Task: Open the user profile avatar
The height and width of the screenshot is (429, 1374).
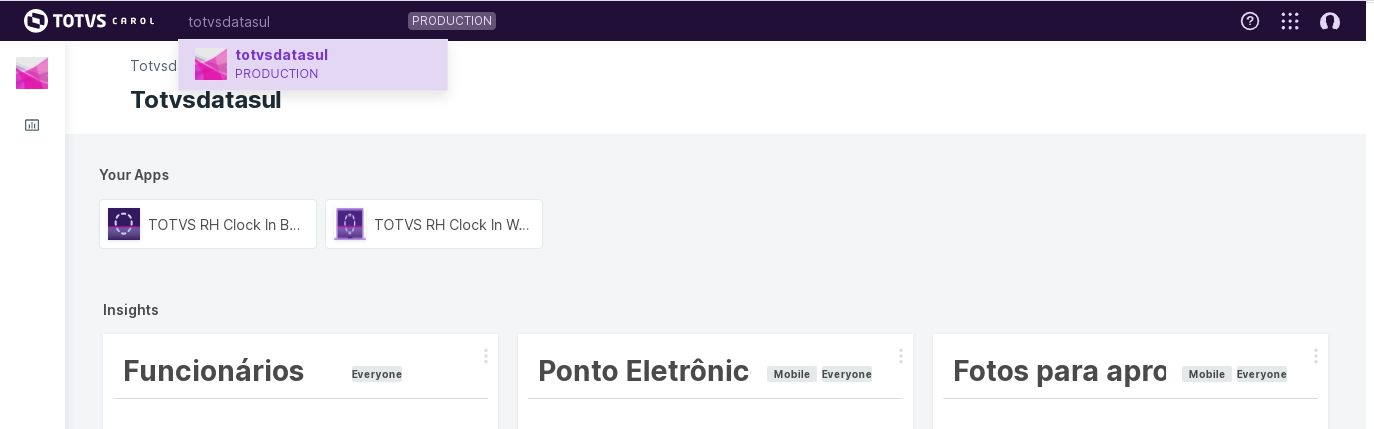Action: pos(1329,21)
